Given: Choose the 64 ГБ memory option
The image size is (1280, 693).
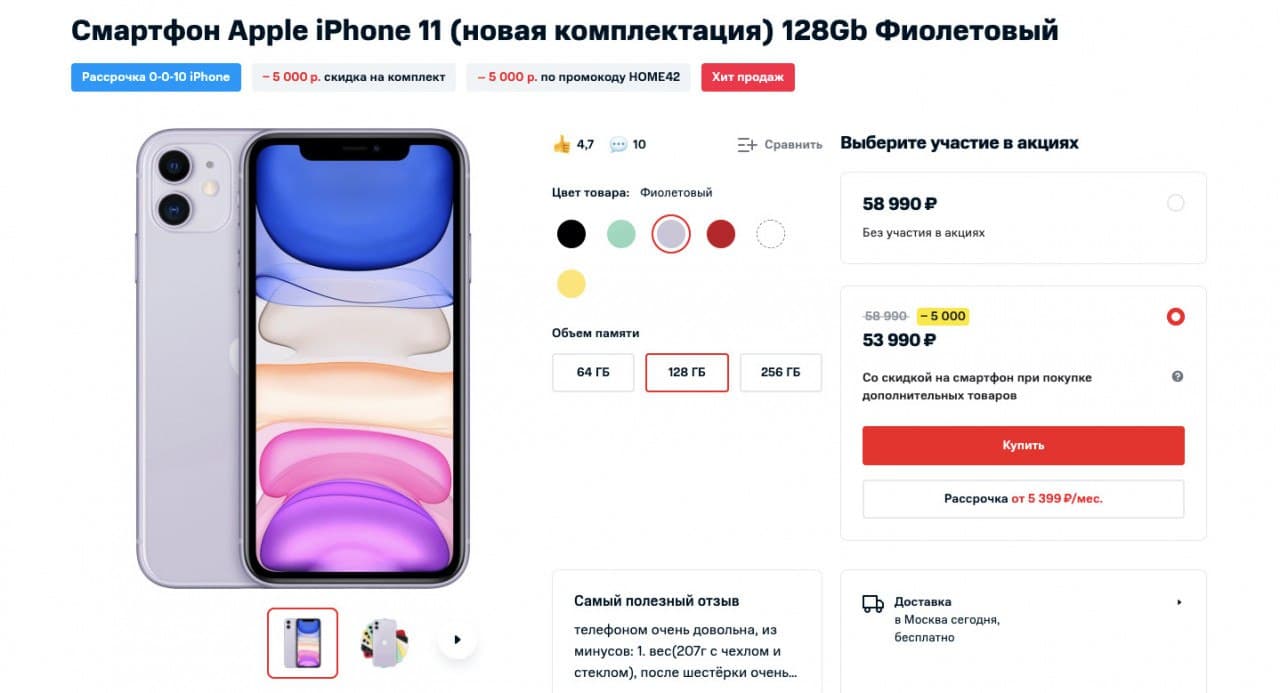Looking at the screenshot, I should click(593, 372).
